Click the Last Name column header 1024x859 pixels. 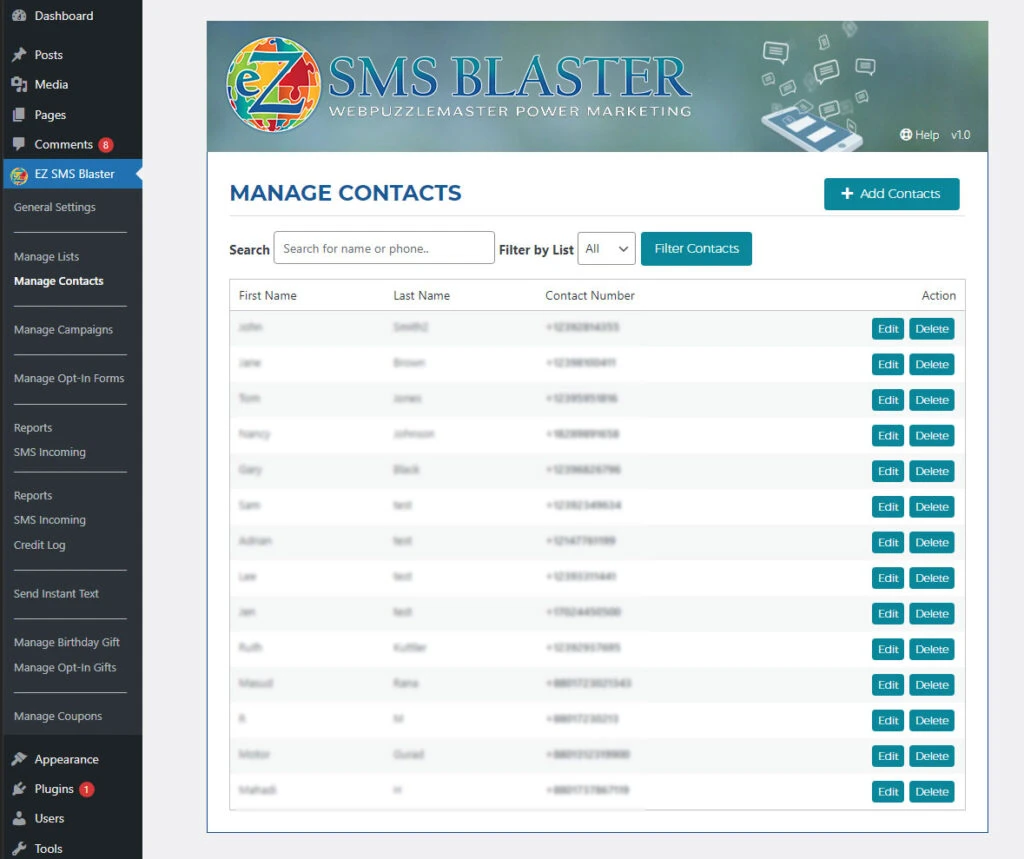tap(421, 295)
